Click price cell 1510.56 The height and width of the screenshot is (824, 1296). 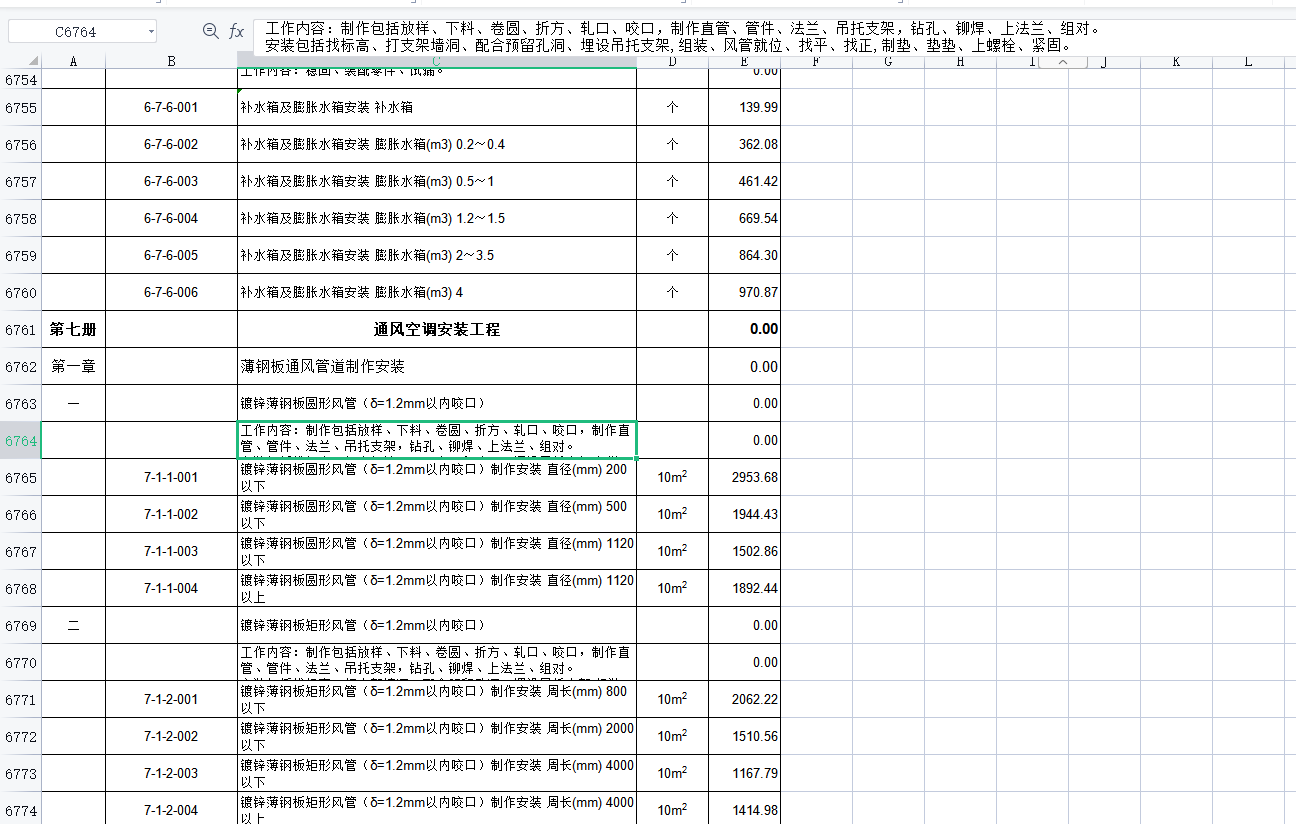point(744,736)
